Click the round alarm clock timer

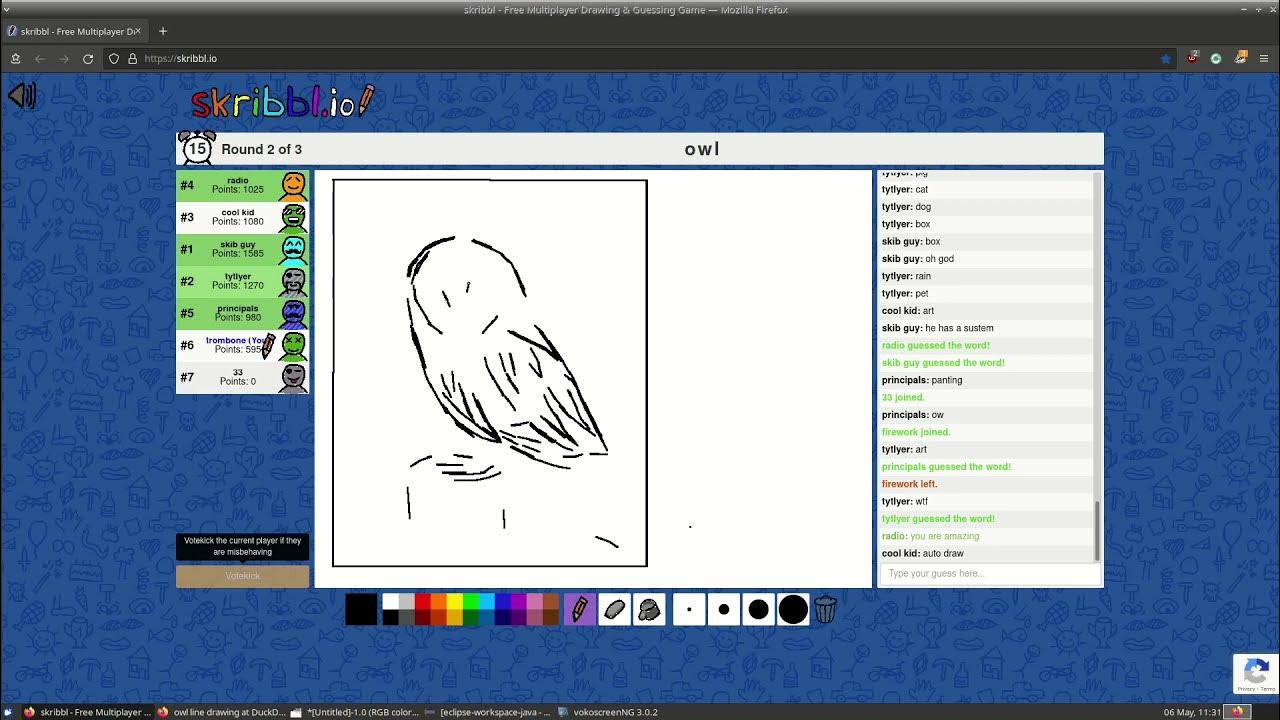tap(197, 148)
